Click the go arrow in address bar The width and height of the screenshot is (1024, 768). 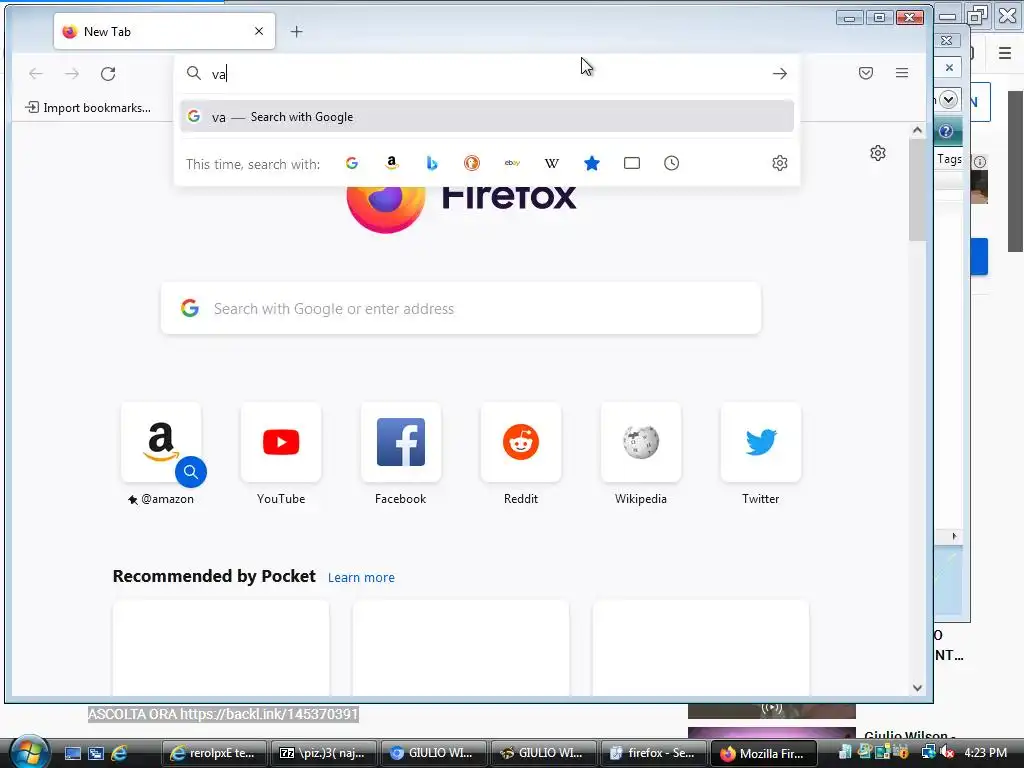[x=780, y=74]
